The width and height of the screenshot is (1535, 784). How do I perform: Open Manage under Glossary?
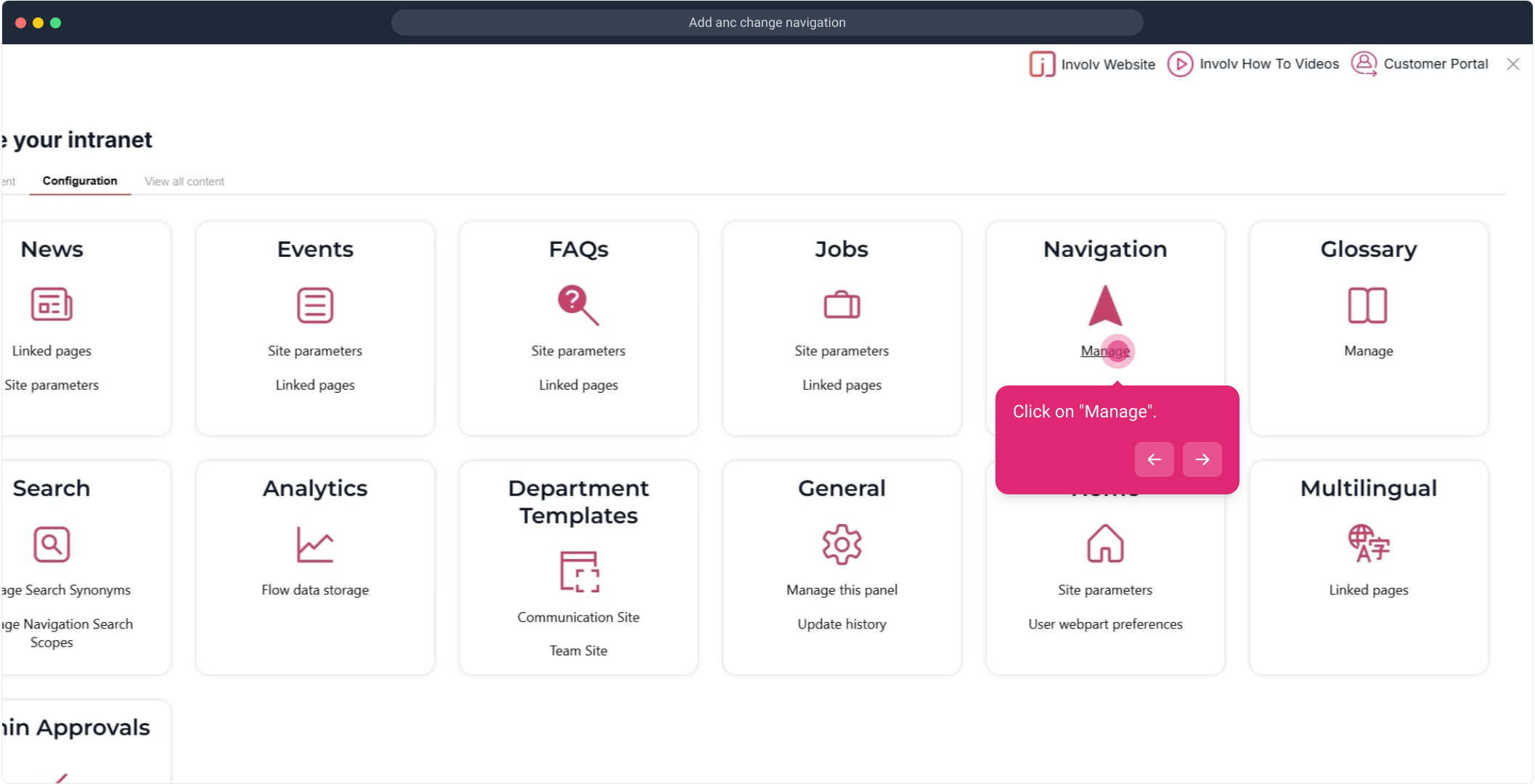1369,351
